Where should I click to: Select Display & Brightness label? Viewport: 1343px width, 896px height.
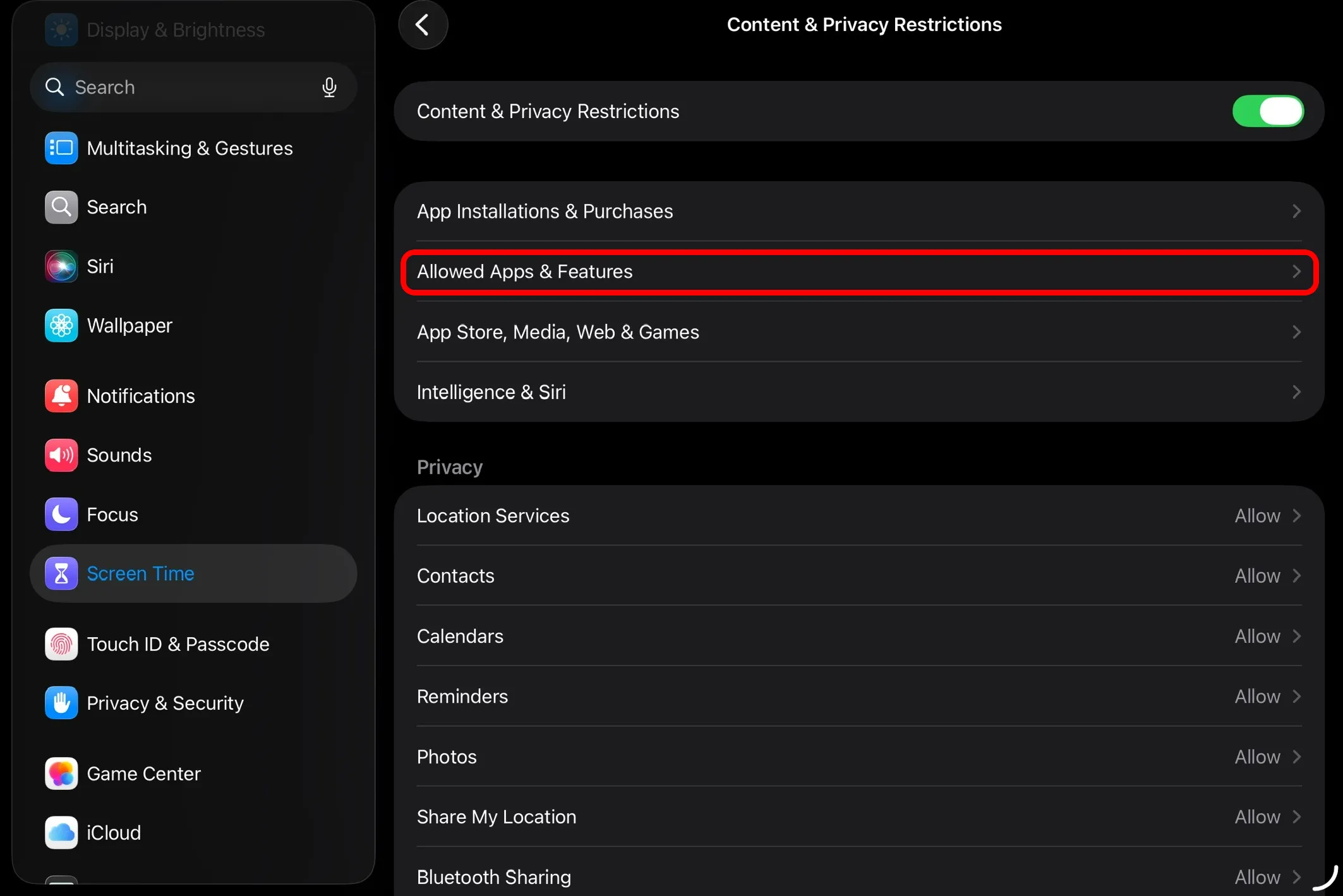point(176,30)
